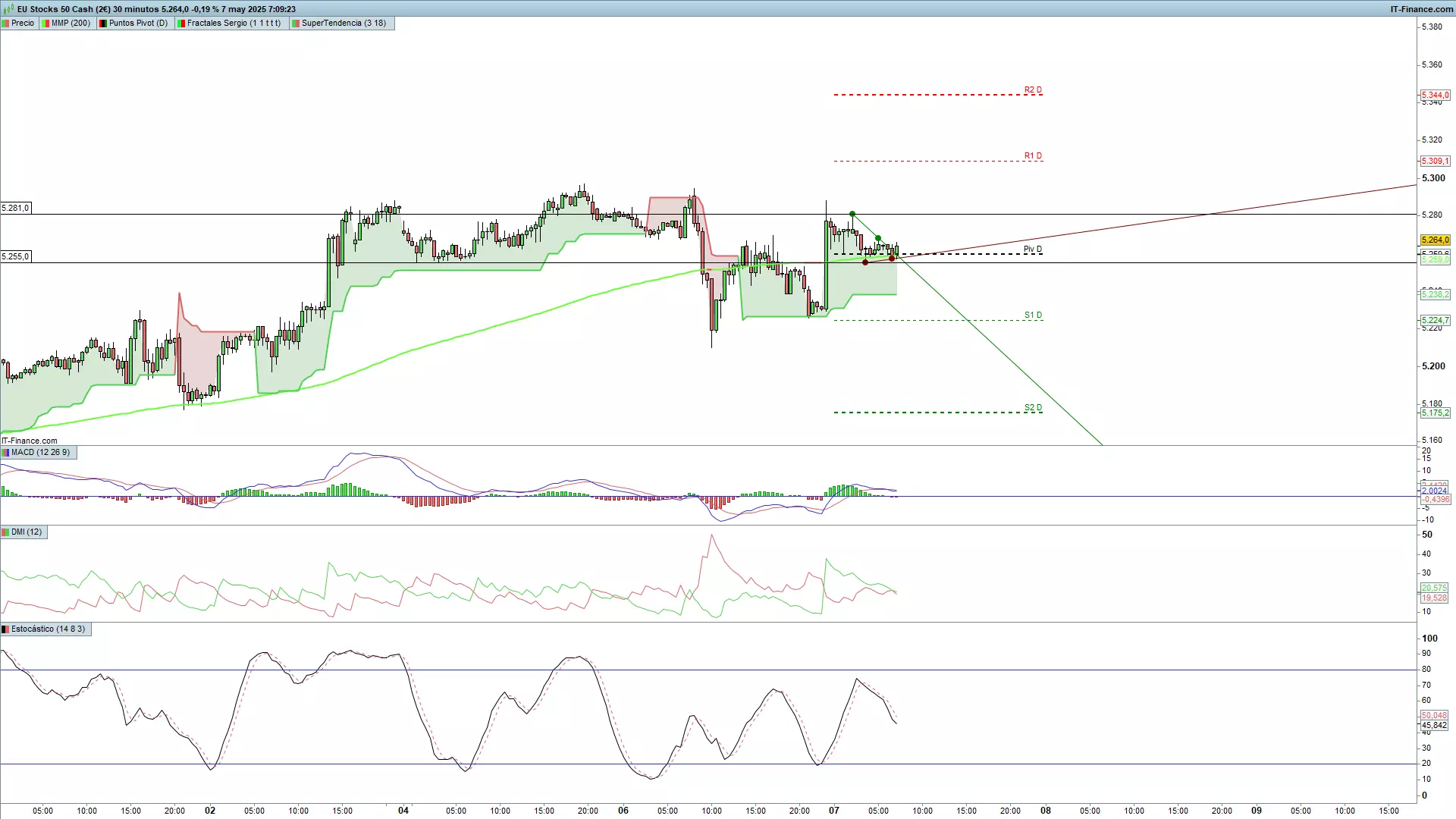Click the date label 09 on time axis
Image resolution: width=1456 pixels, height=819 pixels.
click(1257, 810)
